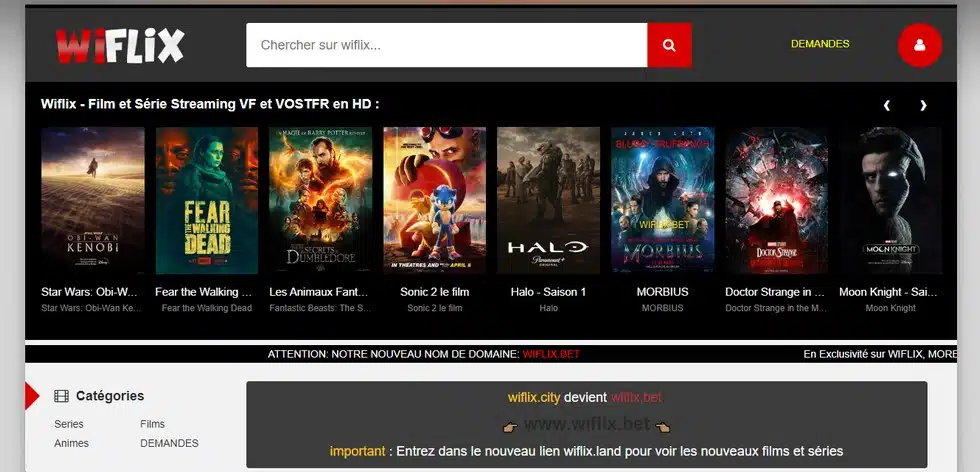
Task: Open the user profile icon
Action: click(919, 45)
